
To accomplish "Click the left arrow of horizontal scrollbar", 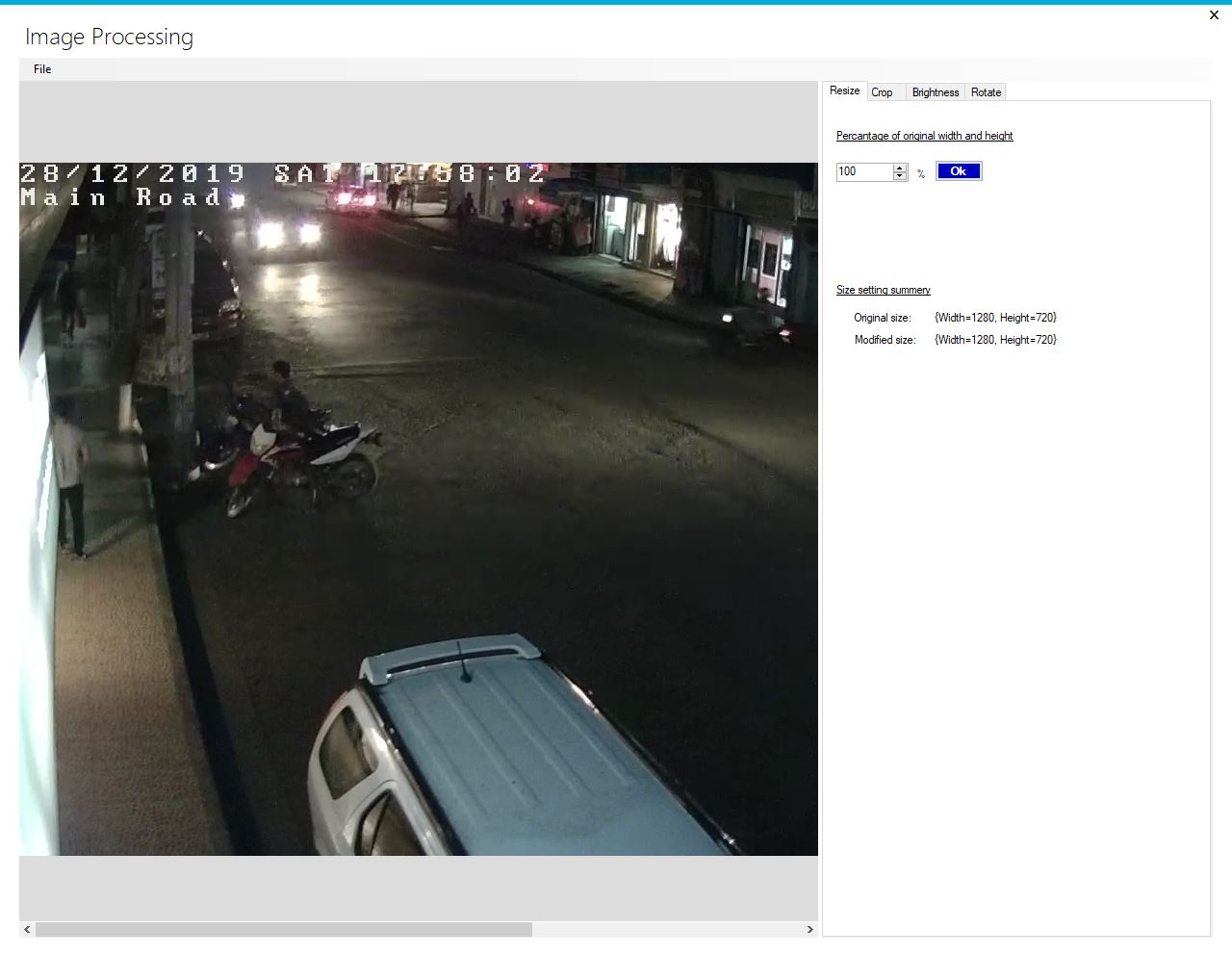I will 27,929.
